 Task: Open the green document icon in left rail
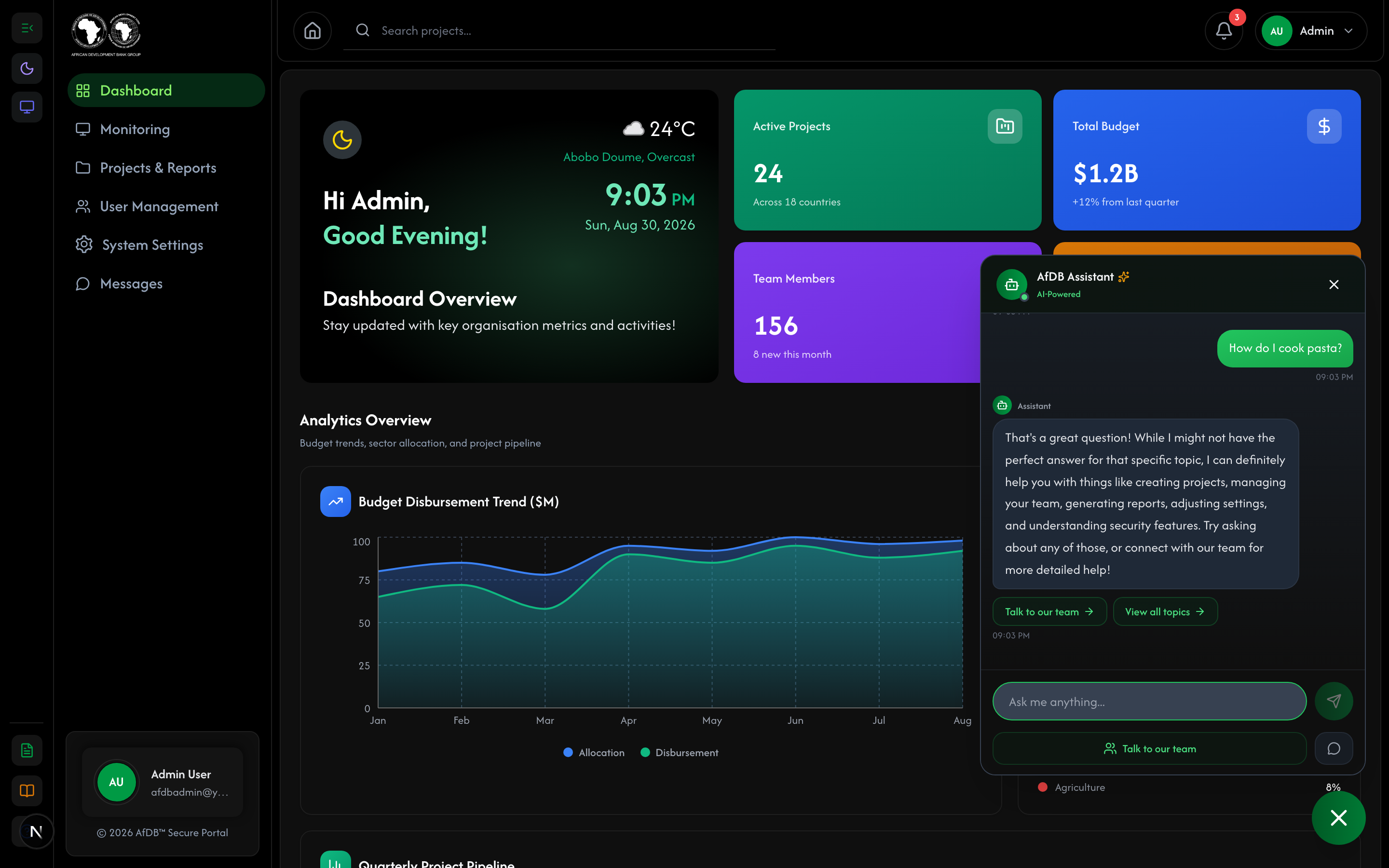27,750
